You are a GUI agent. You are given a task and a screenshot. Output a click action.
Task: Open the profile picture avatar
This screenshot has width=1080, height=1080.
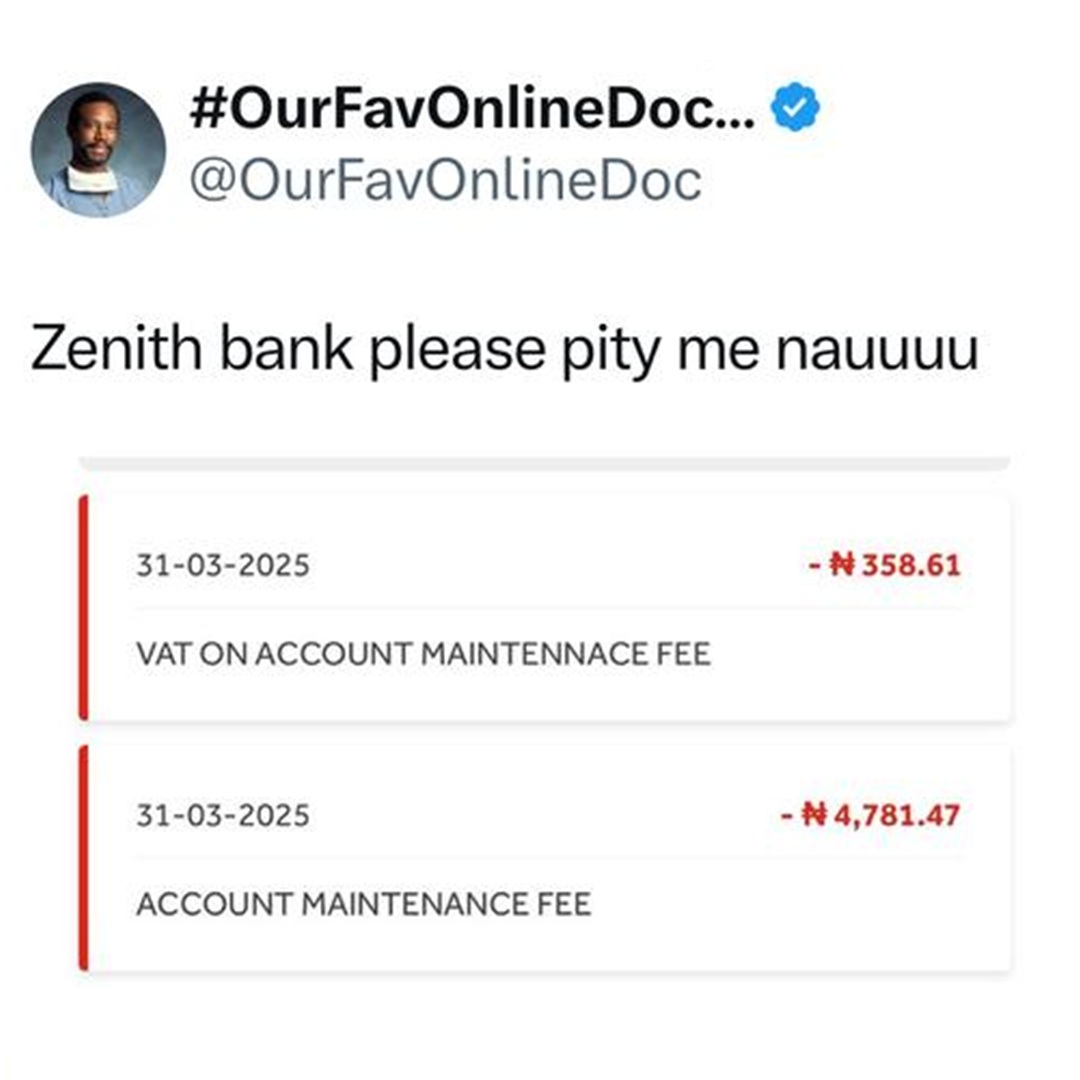coord(98,150)
